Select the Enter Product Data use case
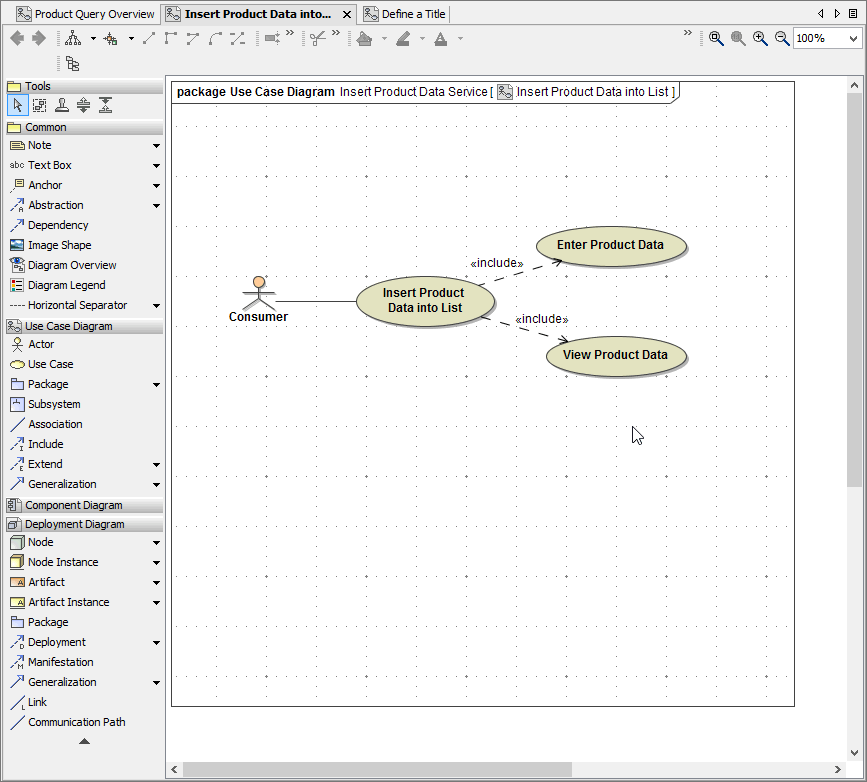The height and width of the screenshot is (782, 867). point(610,245)
